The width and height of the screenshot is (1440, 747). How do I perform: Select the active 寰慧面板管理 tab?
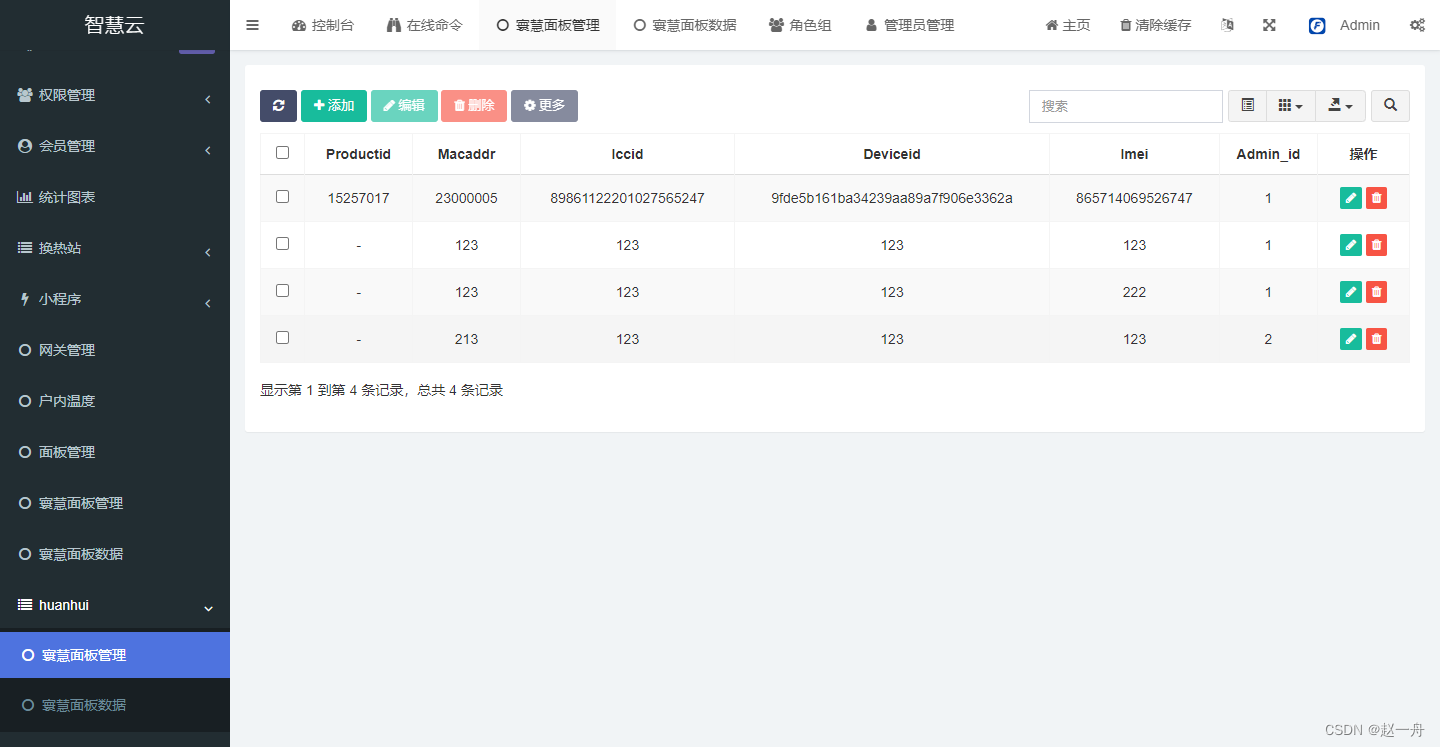(548, 25)
